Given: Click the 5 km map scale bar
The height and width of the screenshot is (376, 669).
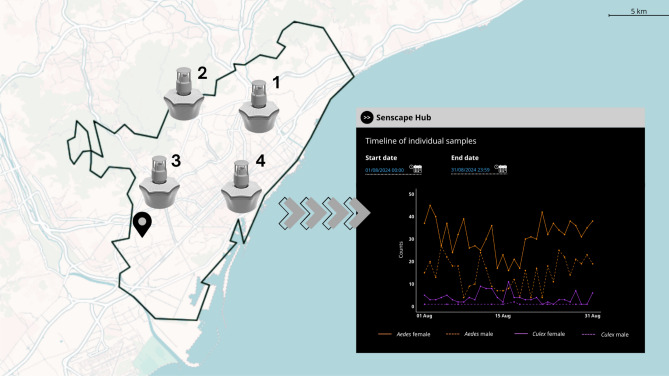Looking at the screenshot, I should (638, 13).
